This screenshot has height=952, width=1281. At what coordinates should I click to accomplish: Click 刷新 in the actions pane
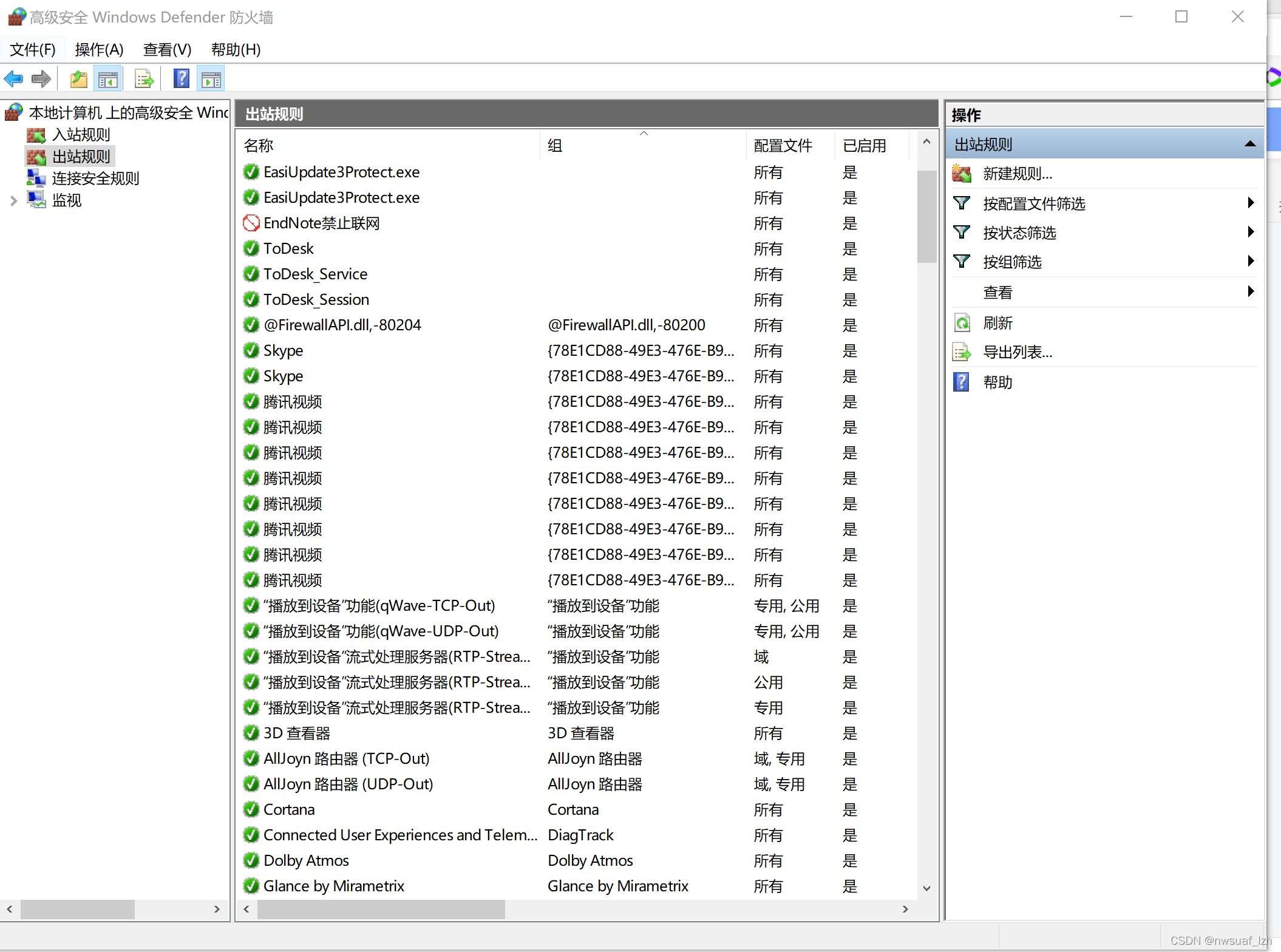coord(998,322)
